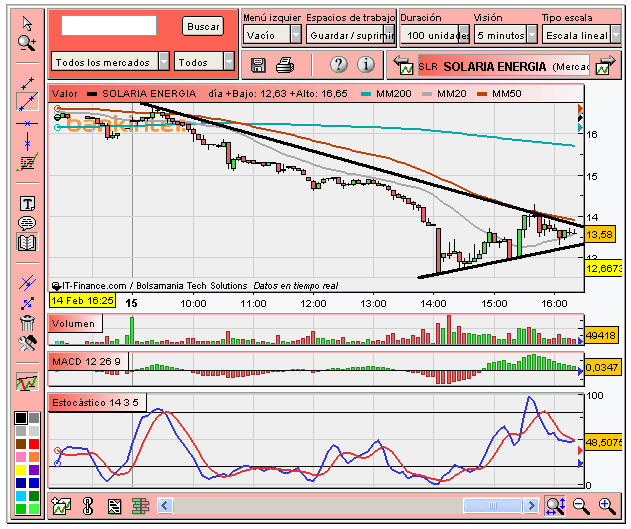The width and height of the screenshot is (631, 529).
Task: Pick the black color swatch
Action: pyautogui.click(x=21, y=418)
